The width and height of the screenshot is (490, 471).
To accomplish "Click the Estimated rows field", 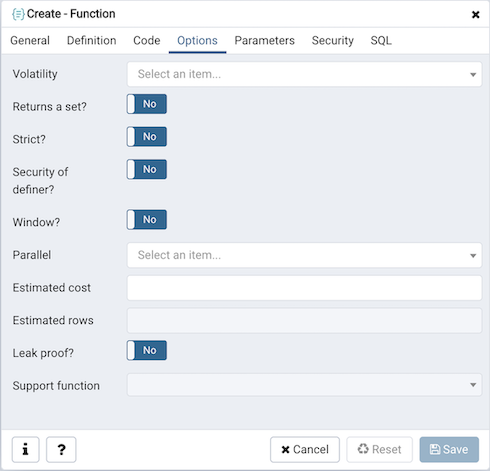I will click(304, 320).
